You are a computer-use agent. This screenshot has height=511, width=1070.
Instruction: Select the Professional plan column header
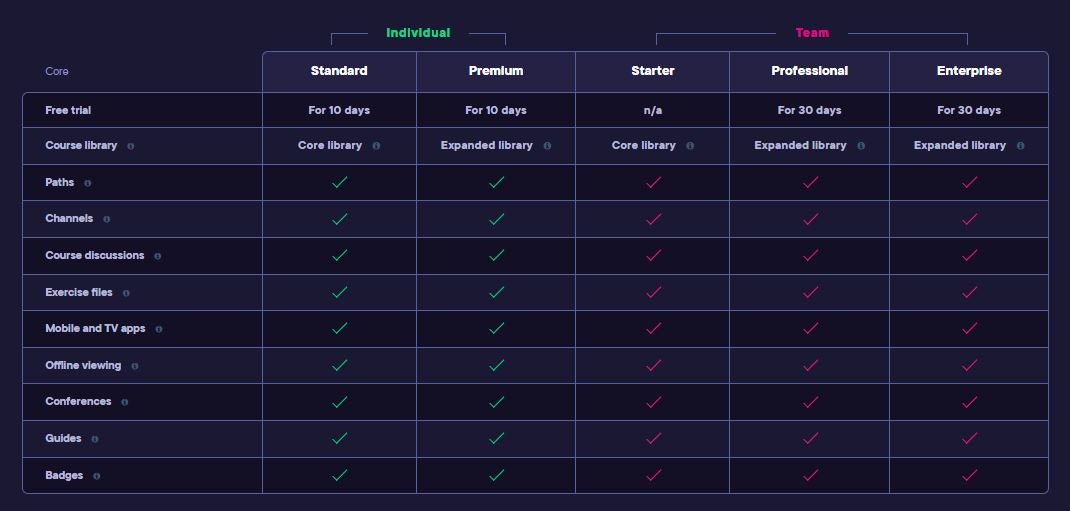(810, 71)
